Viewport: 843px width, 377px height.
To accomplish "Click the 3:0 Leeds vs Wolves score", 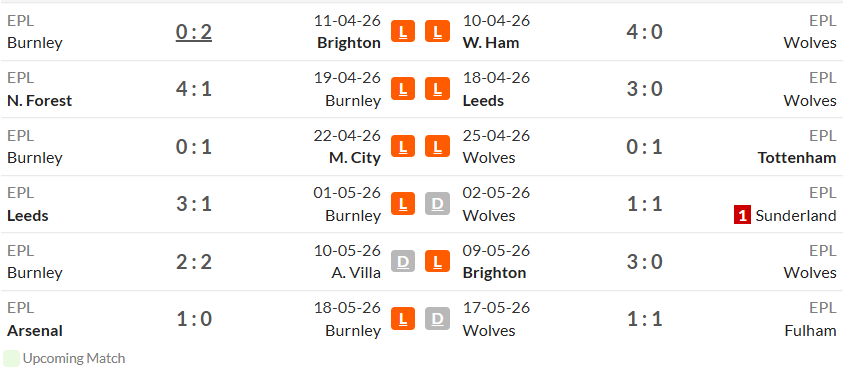I will pyautogui.click(x=644, y=89).
